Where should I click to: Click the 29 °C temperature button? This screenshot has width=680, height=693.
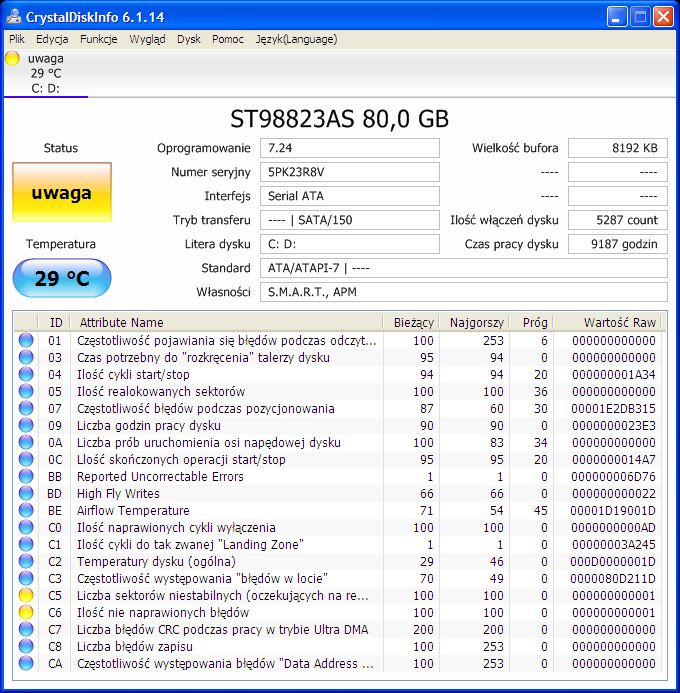point(62,278)
